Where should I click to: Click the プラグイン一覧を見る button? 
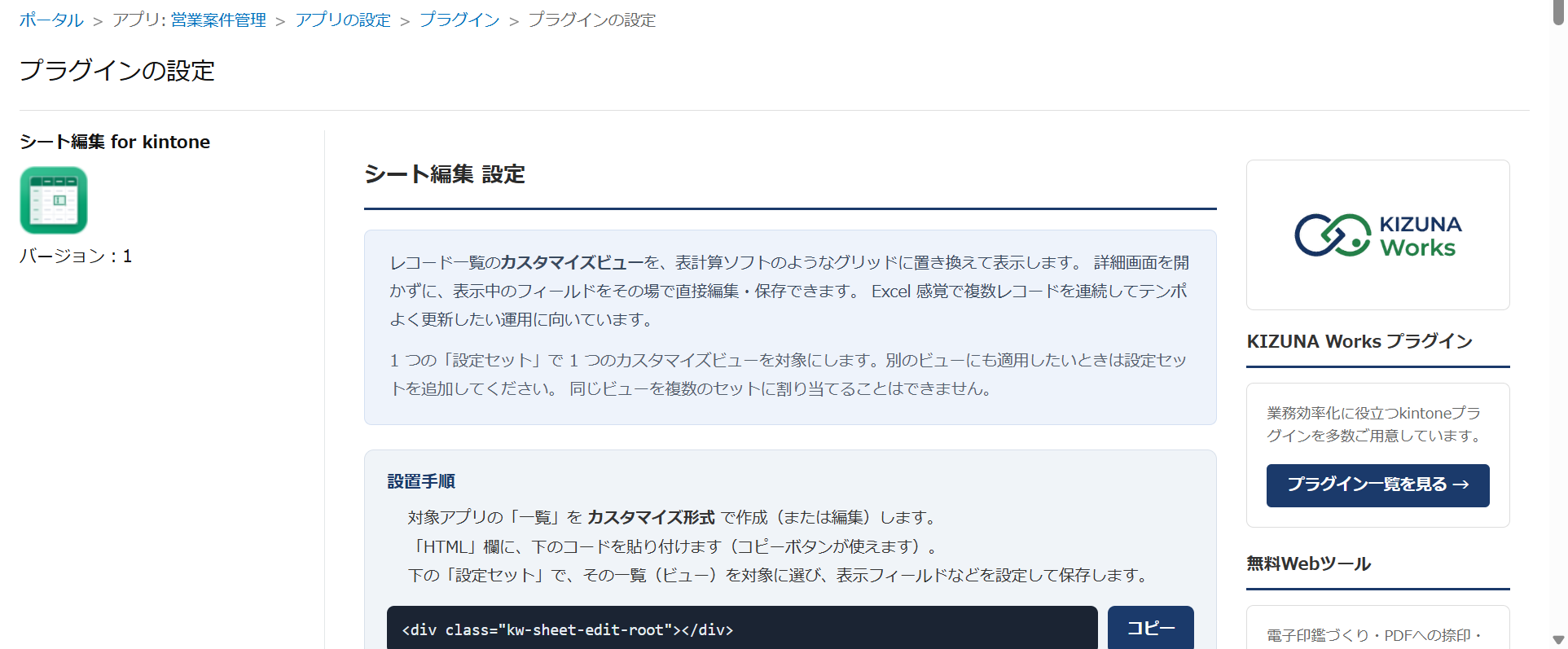(1377, 485)
